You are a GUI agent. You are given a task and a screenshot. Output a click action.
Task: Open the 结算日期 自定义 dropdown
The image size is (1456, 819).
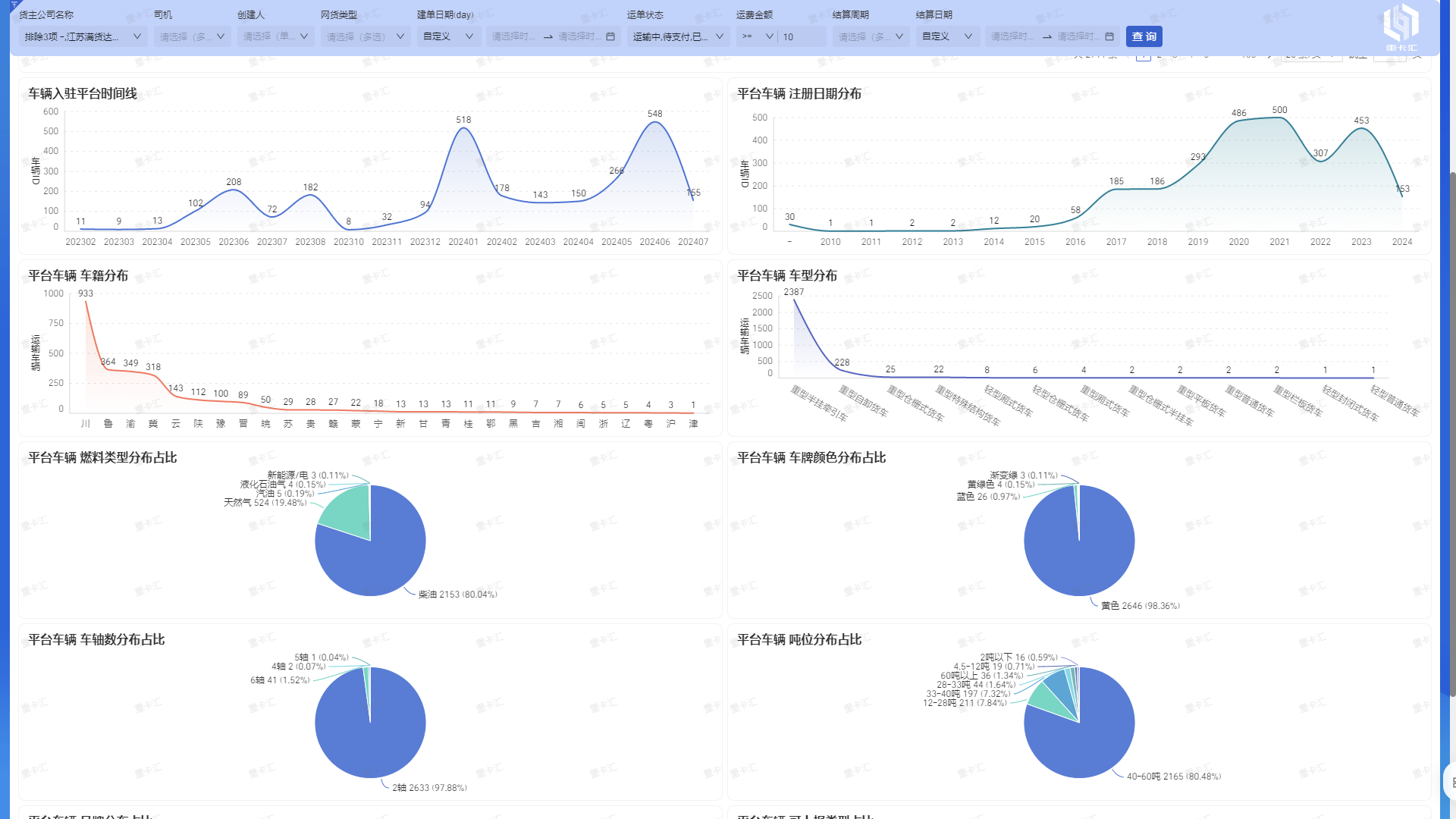pyautogui.click(x=948, y=36)
